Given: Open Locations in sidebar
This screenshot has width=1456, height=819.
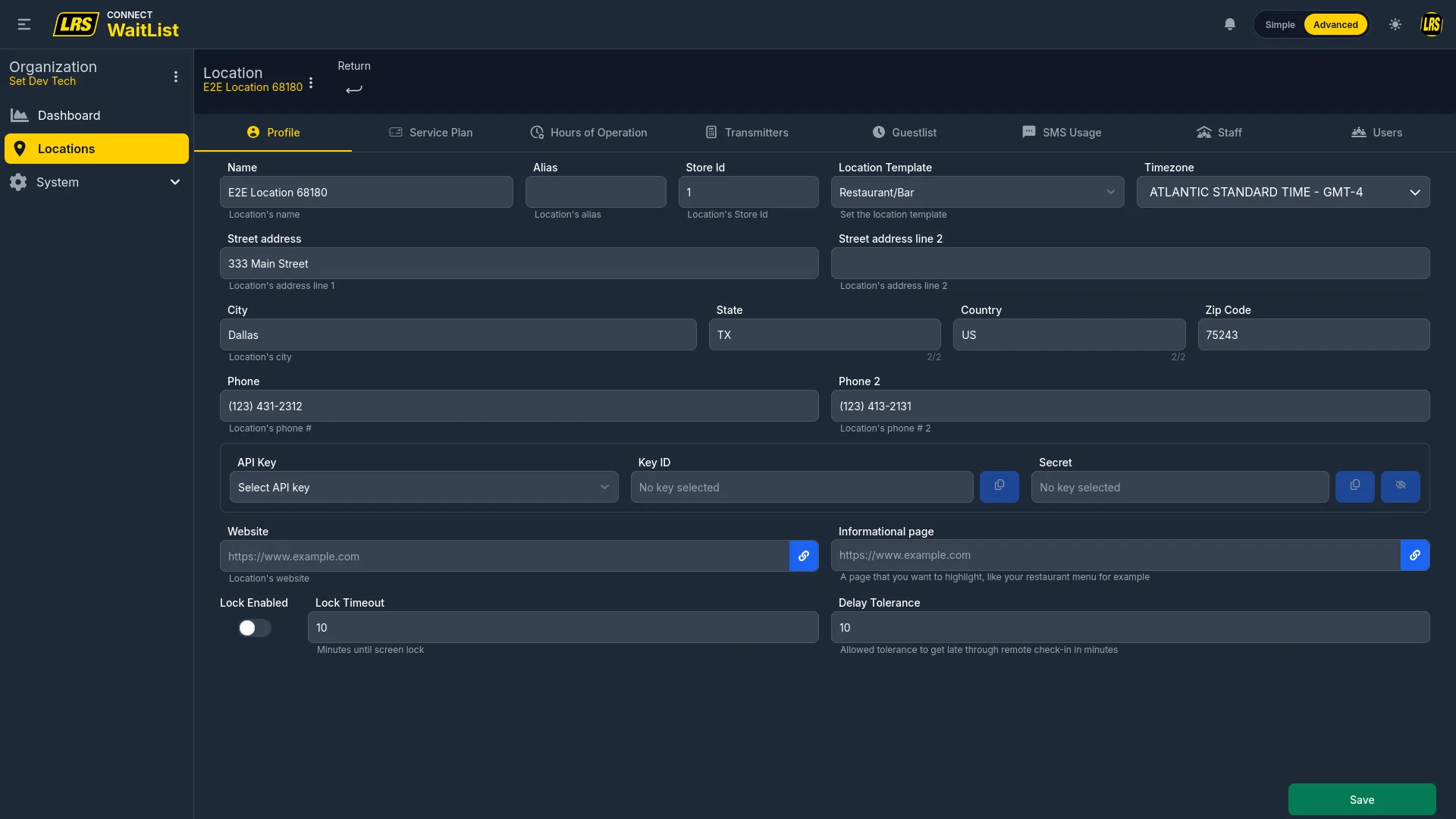Looking at the screenshot, I should click(x=96, y=149).
